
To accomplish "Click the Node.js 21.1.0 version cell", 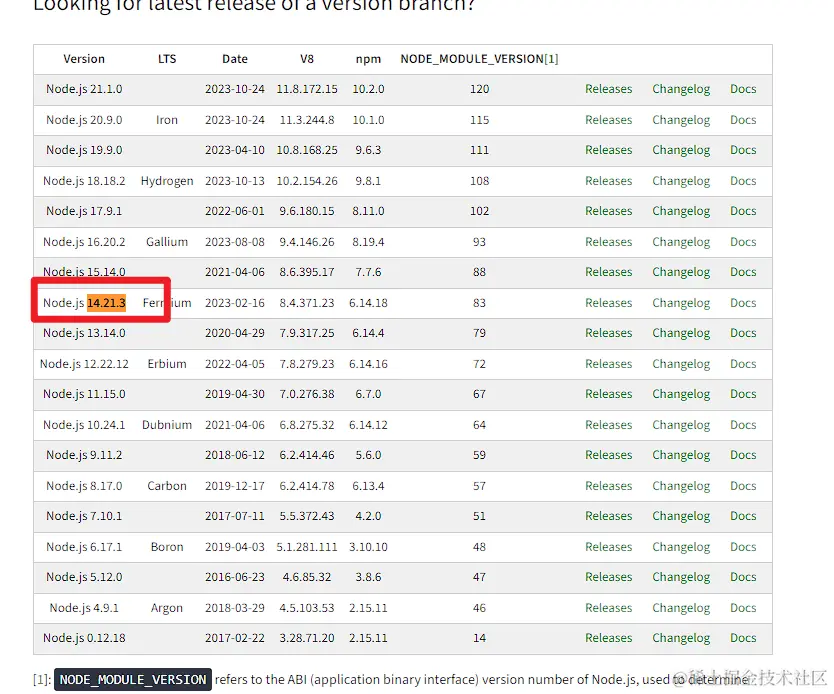I will coord(84,89).
